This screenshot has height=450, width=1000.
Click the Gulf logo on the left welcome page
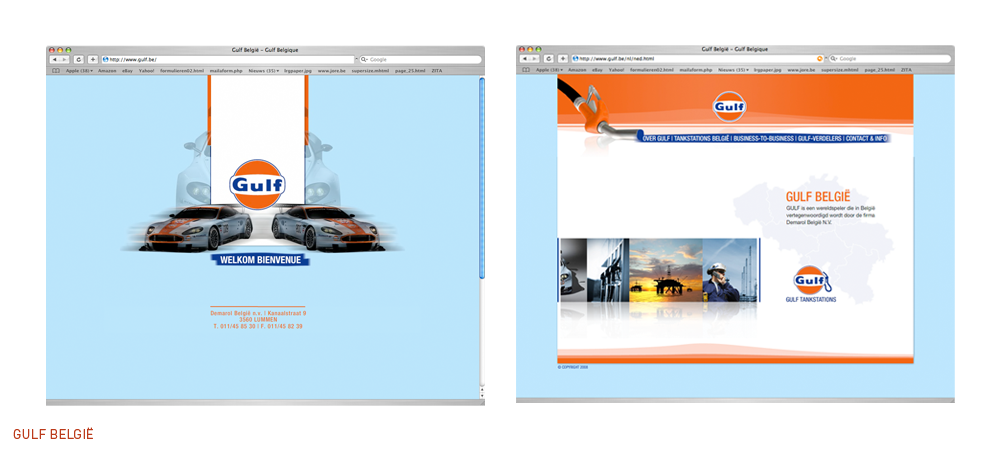click(x=258, y=184)
